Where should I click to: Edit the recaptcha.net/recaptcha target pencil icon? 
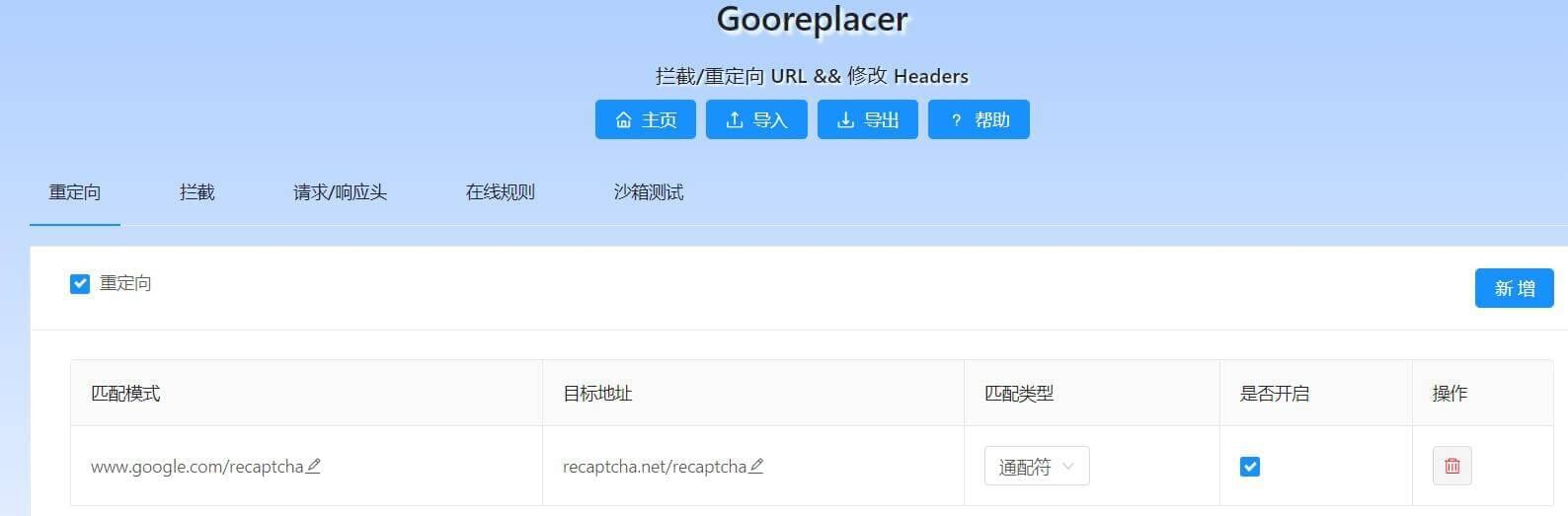click(756, 466)
